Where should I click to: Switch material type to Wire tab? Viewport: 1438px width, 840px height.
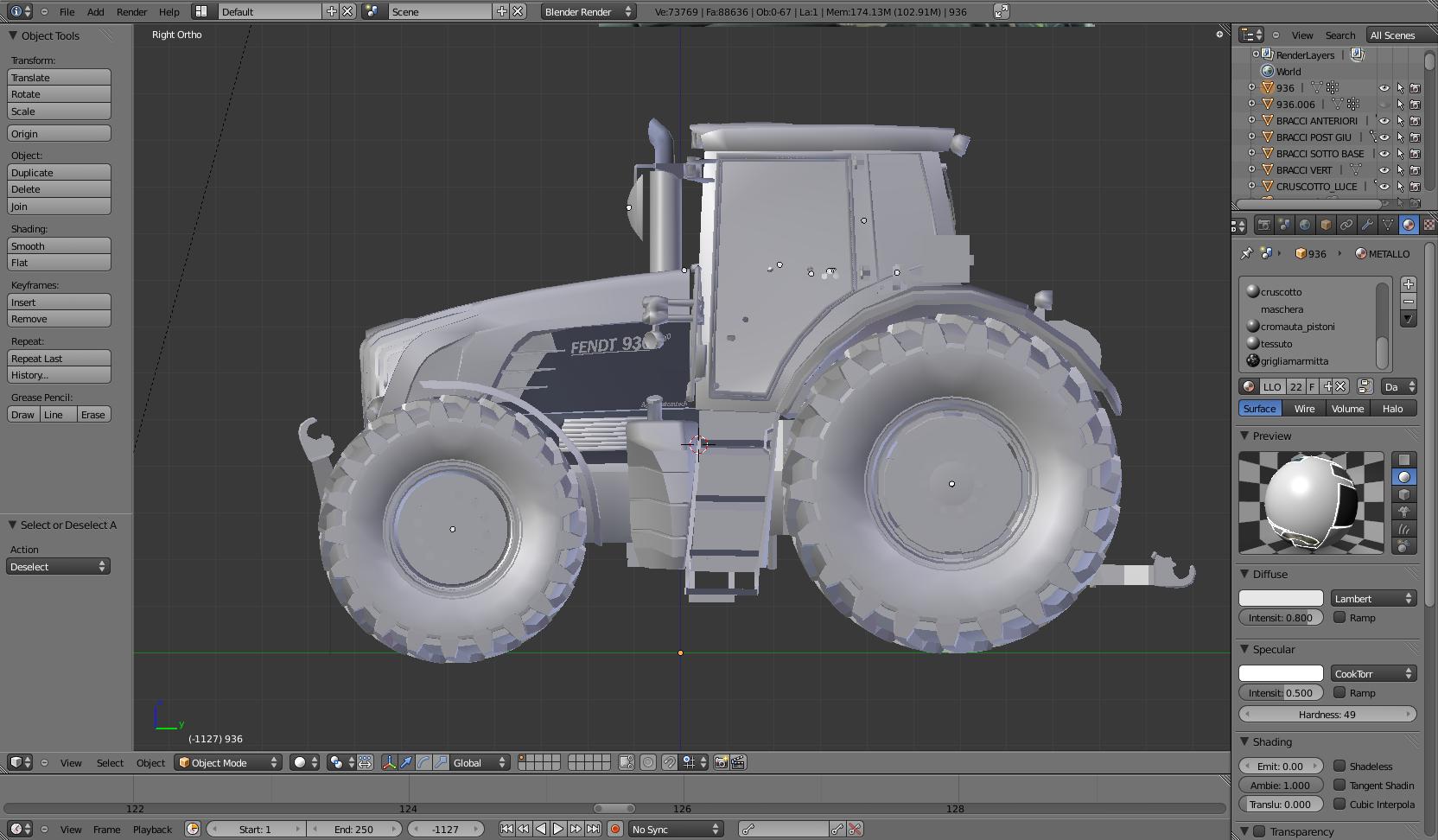click(x=1304, y=408)
